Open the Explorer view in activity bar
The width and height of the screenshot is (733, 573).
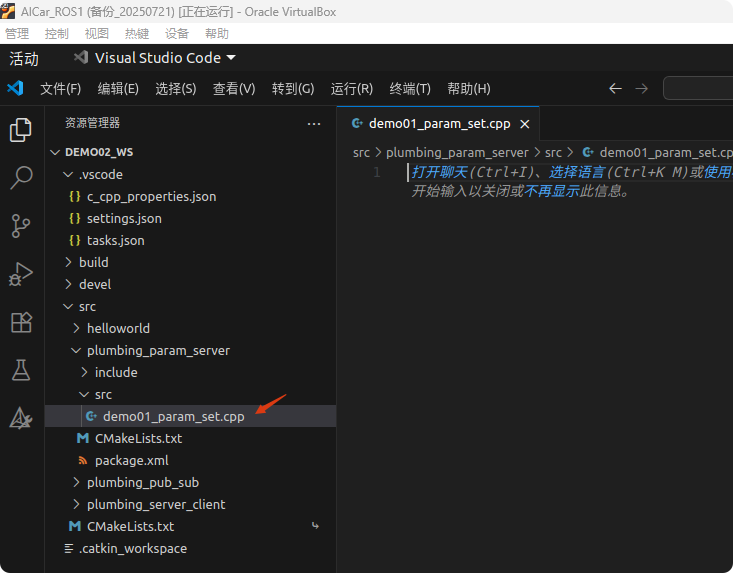[21, 129]
